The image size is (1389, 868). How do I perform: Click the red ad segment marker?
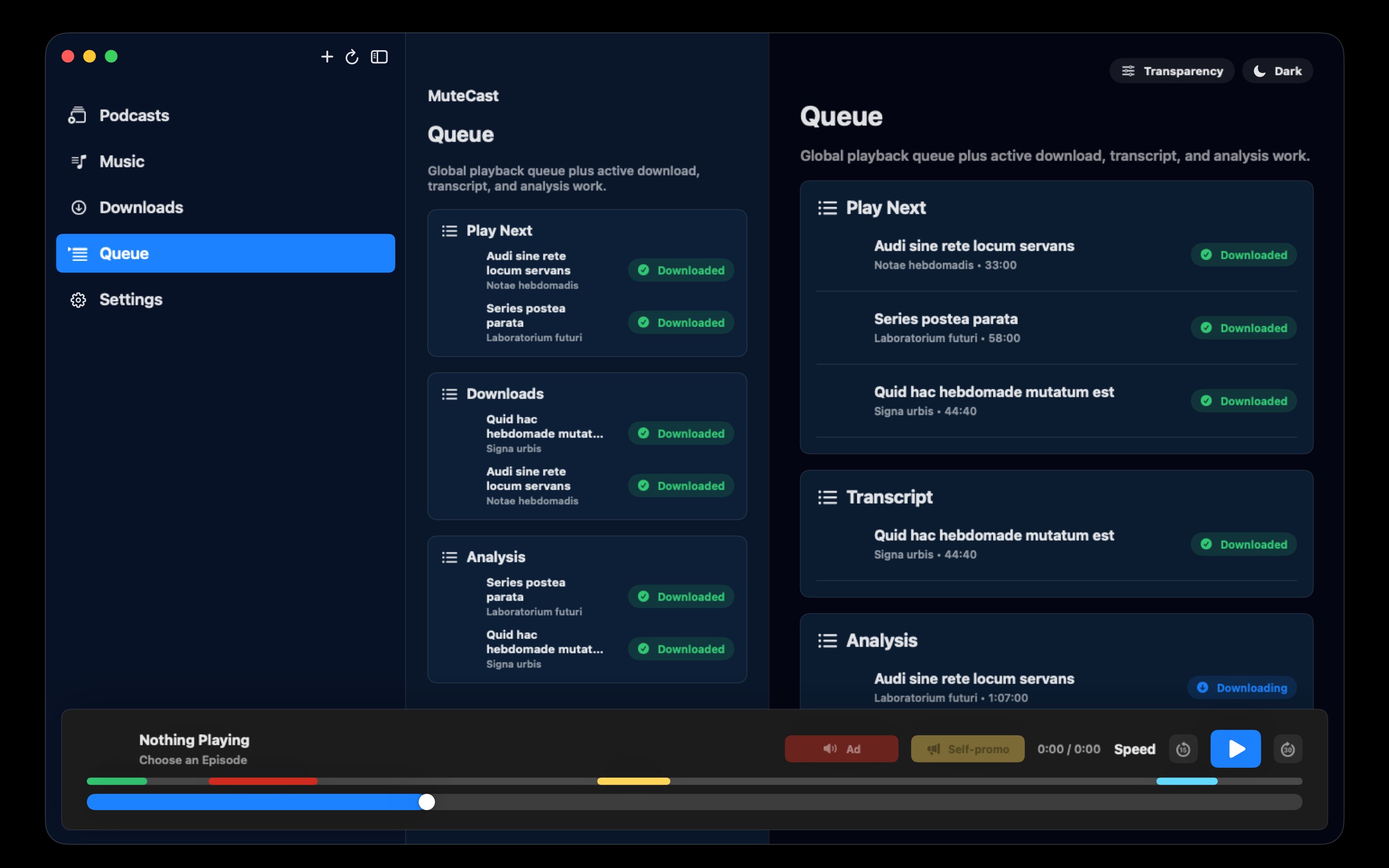click(x=263, y=781)
